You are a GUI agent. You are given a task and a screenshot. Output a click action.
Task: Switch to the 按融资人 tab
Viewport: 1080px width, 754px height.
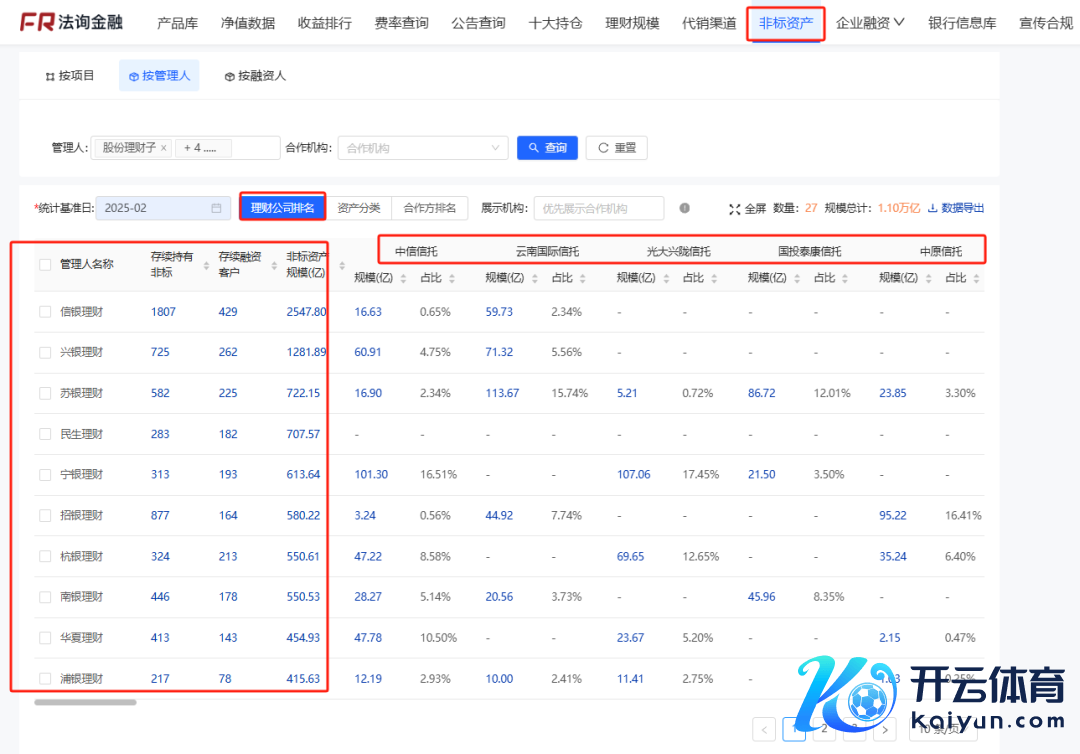click(255, 76)
